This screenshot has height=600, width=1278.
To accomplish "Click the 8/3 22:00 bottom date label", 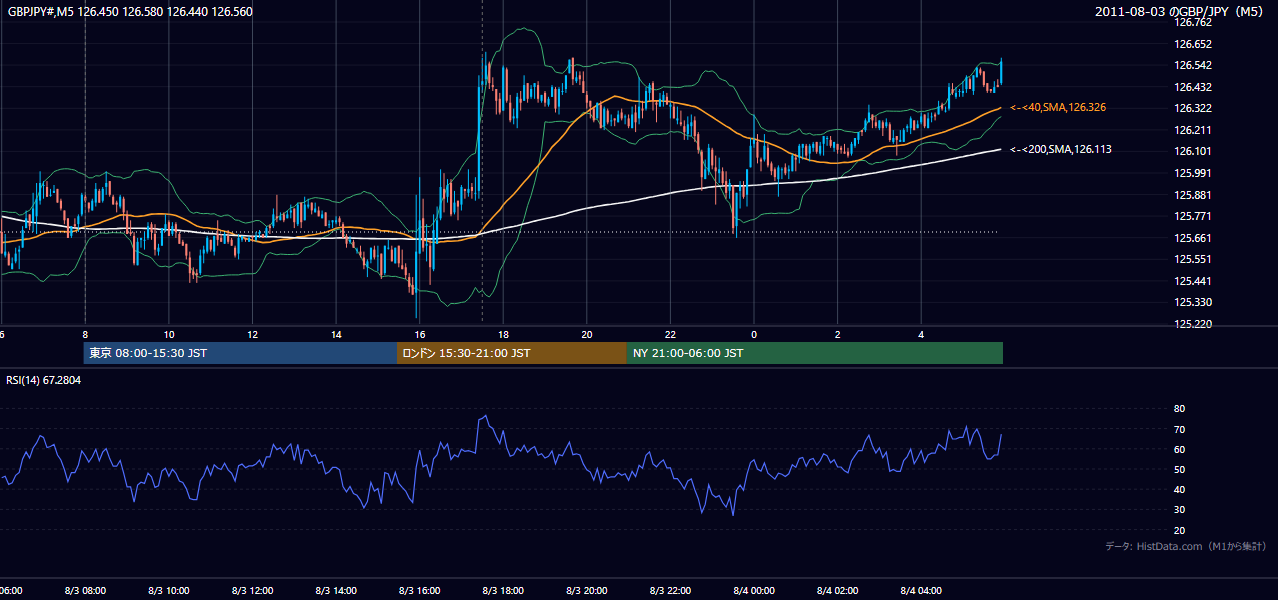I will pyautogui.click(x=671, y=591).
